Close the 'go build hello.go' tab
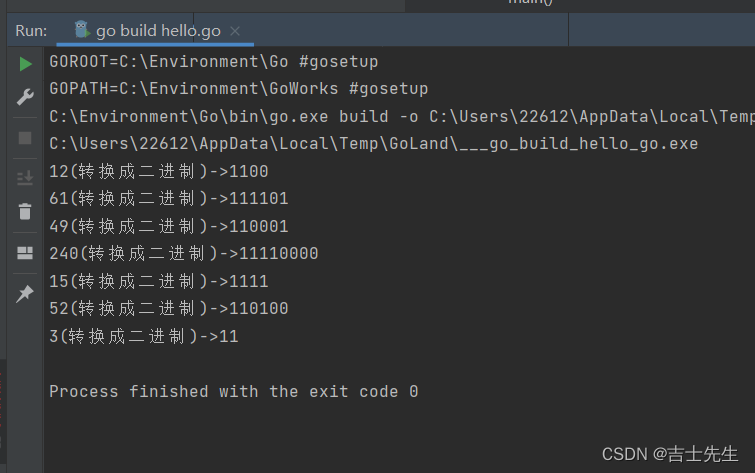The image size is (755, 473). [x=235, y=31]
